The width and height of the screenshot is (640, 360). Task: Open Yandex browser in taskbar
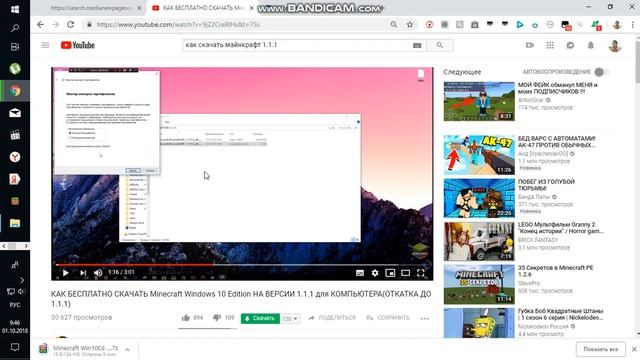point(15,157)
